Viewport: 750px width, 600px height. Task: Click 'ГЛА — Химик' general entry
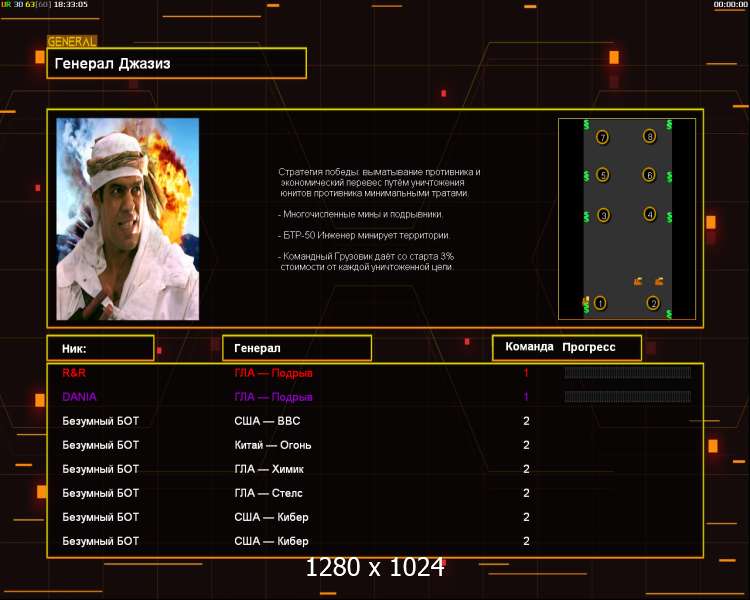[269, 469]
